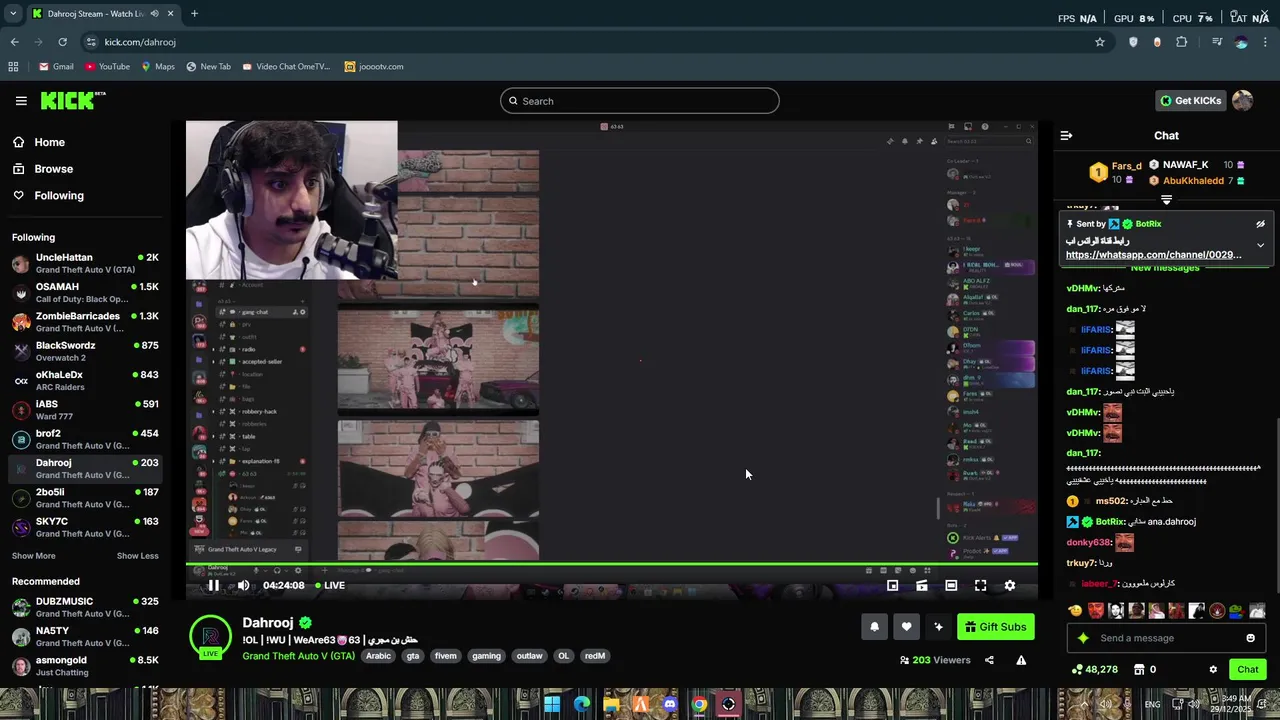The height and width of the screenshot is (720, 1280).
Task: Go to Home in sidebar
Action: click(x=49, y=142)
